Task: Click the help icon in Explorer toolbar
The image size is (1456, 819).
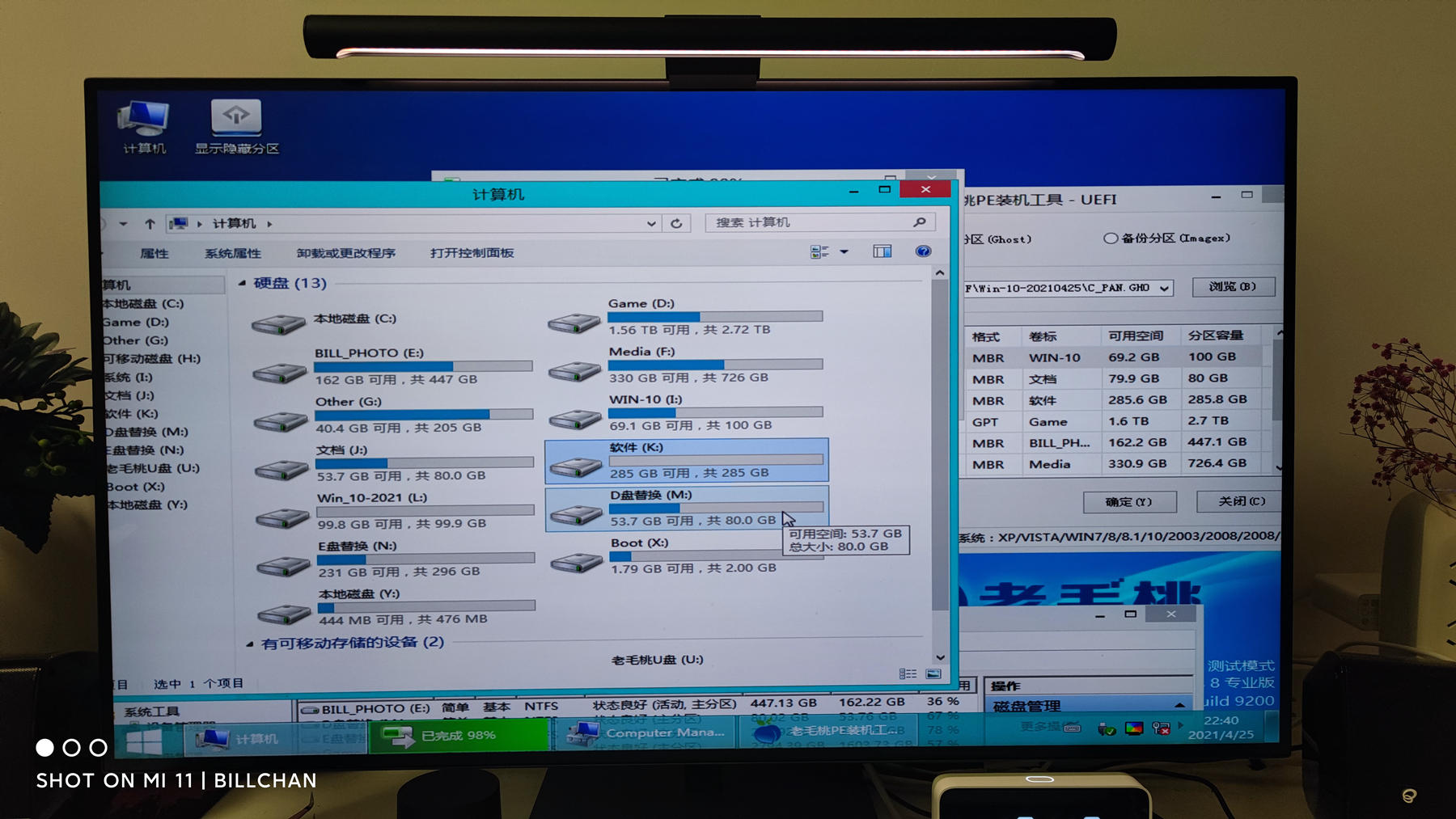Action: pos(923,252)
